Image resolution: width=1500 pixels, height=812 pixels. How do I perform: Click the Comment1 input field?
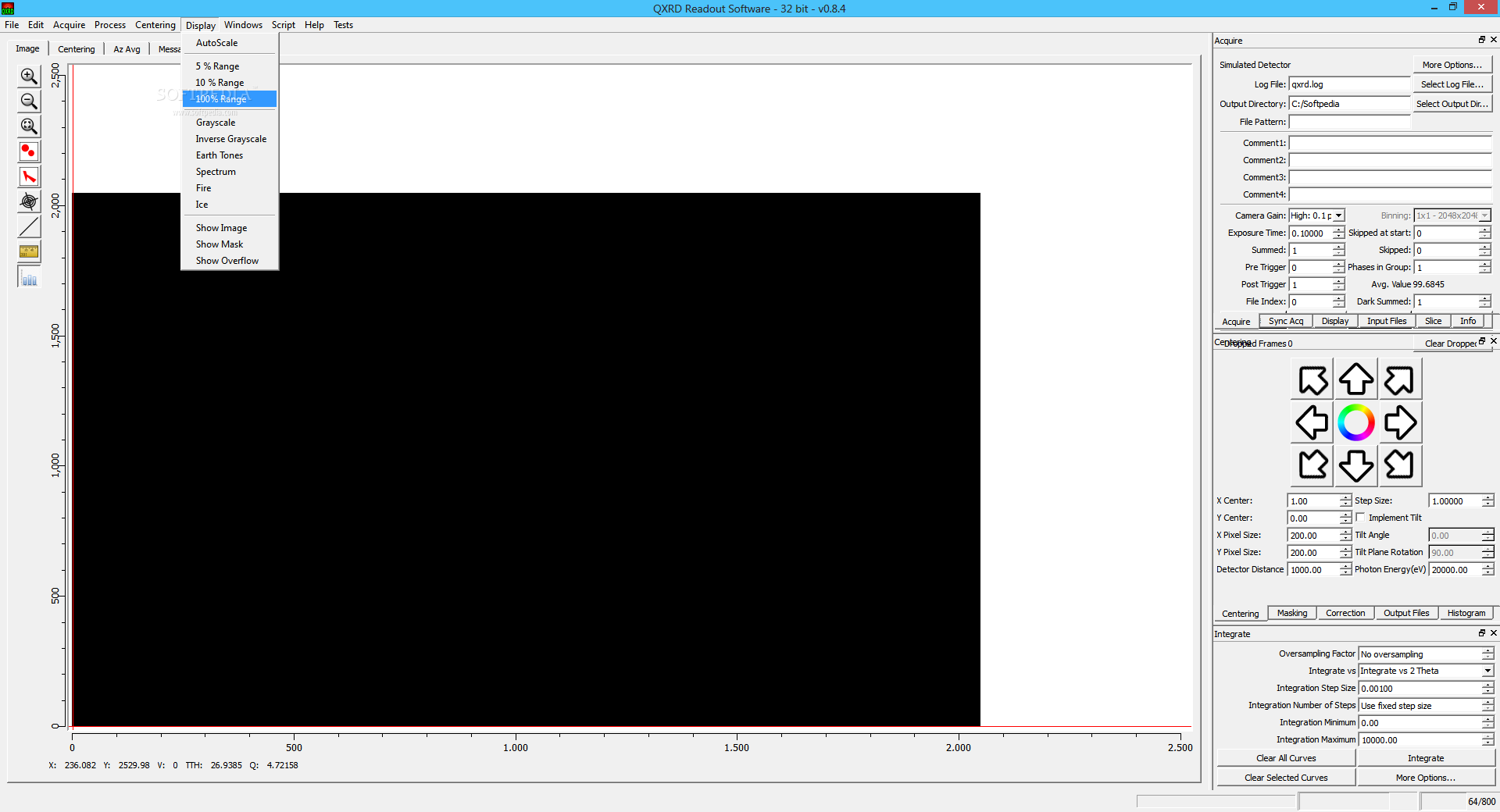1390,143
